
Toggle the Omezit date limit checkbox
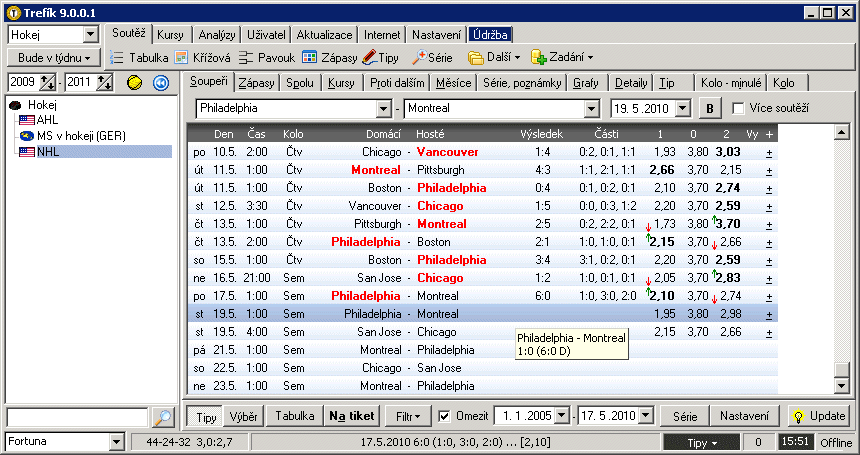click(447, 416)
